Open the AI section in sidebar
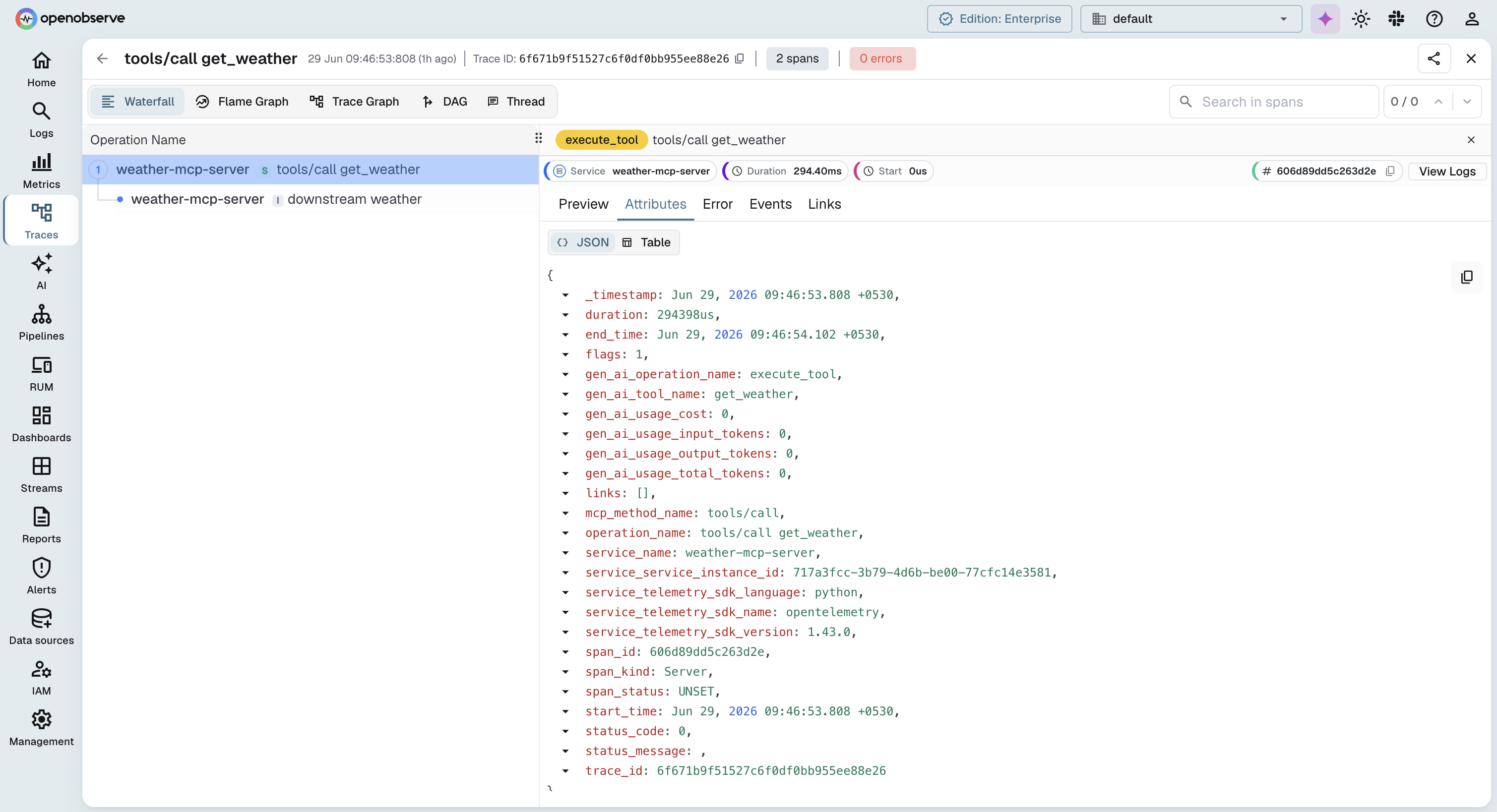Image resolution: width=1497 pixels, height=812 pixels. point(41,271)
